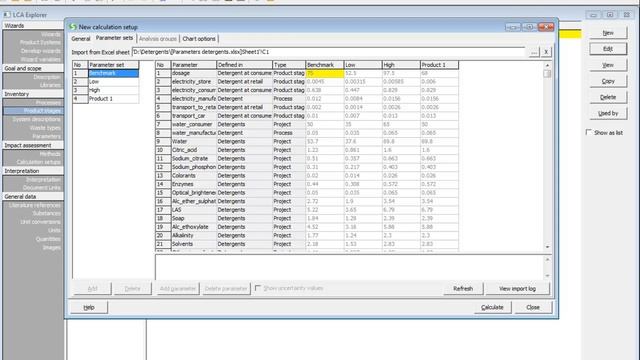Click the Parameter column header
This screenshot has height=360, width=640.
click(x=193, y=65)
